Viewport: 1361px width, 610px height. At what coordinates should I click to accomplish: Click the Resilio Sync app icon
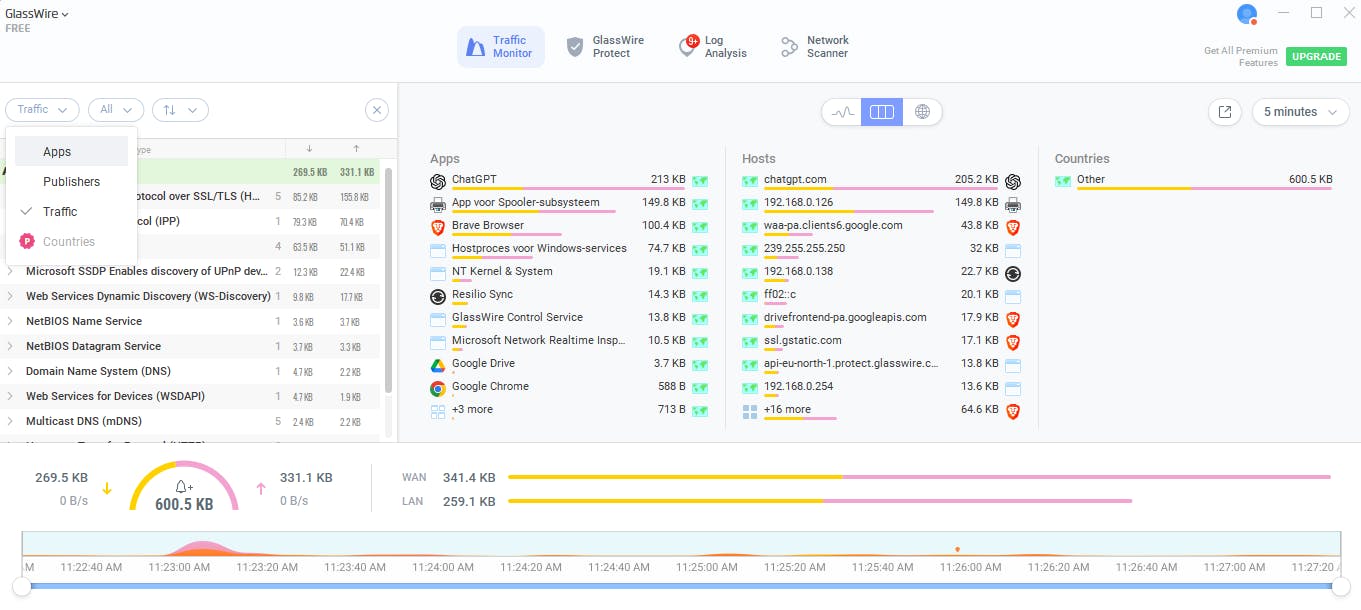pyautogui.click(x=437, y=296)
